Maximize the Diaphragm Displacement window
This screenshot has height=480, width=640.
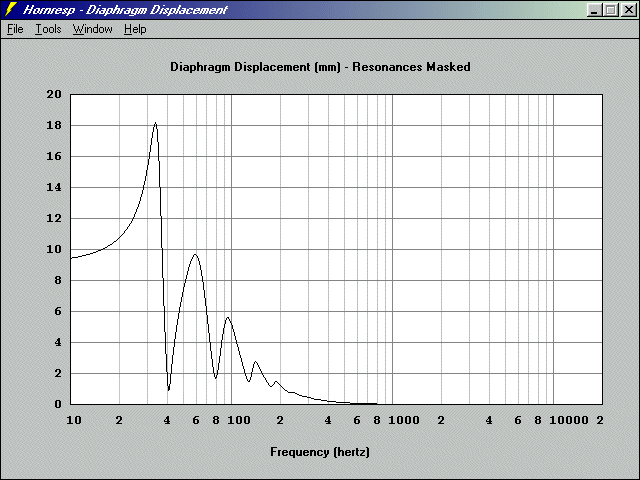611,9
